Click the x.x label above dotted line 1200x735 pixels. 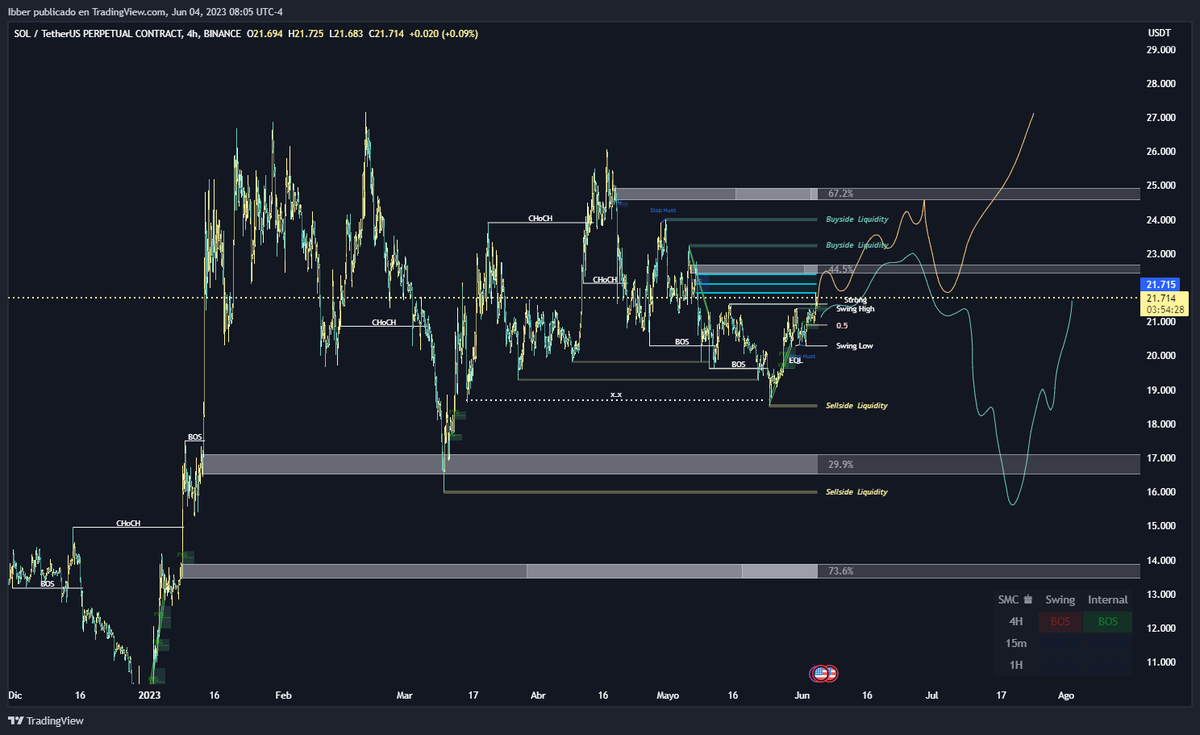[616, 395]
